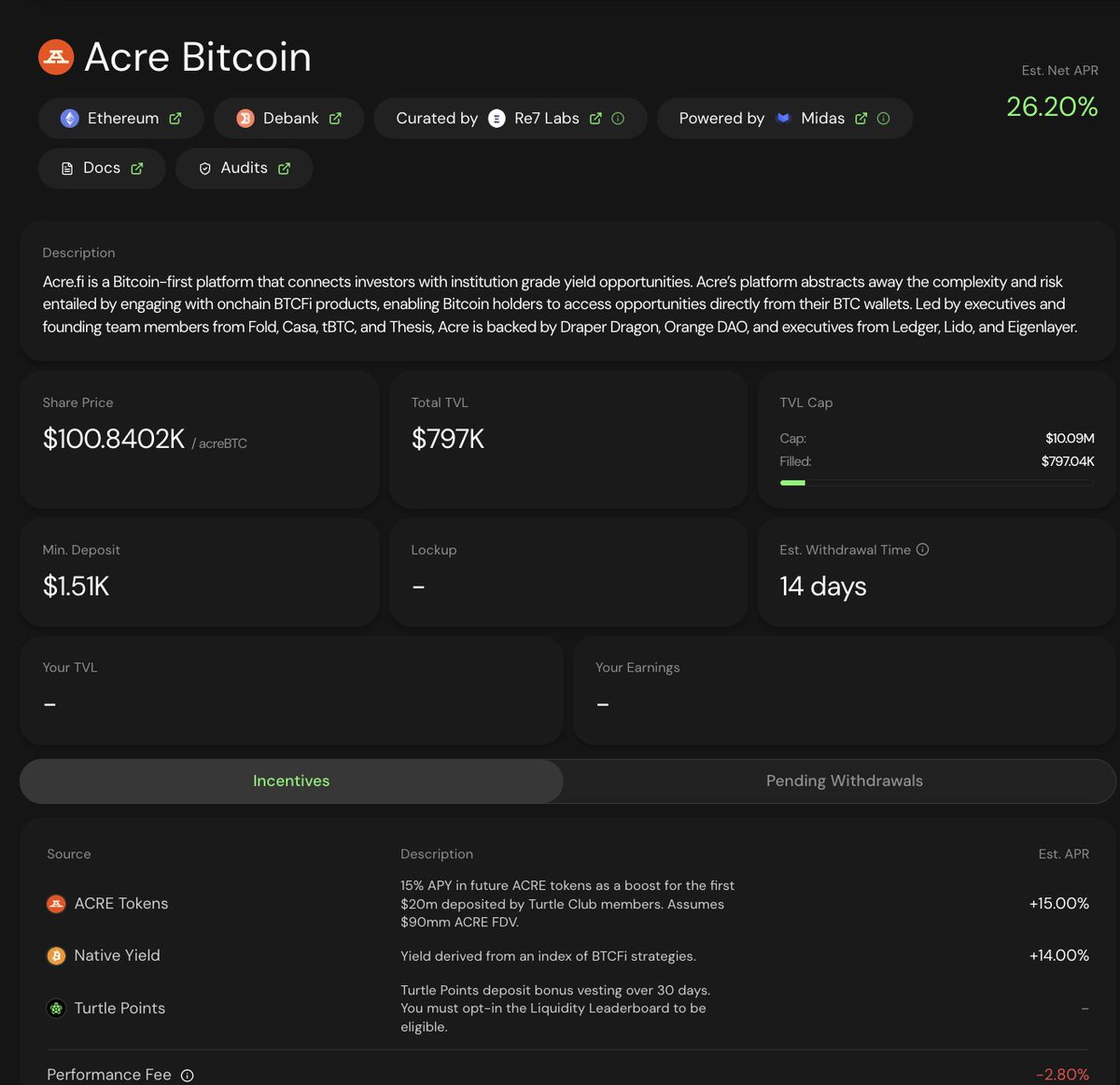This screenshot has width=1120, height=1085.
Task: Click the BTCFi strategies yield description
Action: click(548, 956)
